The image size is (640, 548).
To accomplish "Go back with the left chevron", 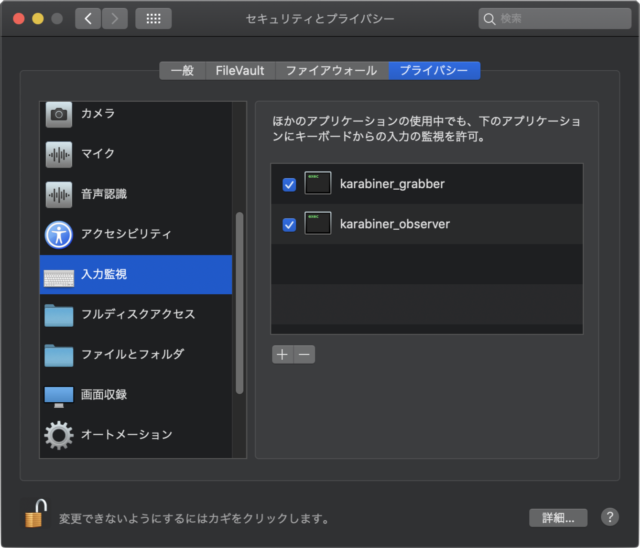I will coord(88,18).
